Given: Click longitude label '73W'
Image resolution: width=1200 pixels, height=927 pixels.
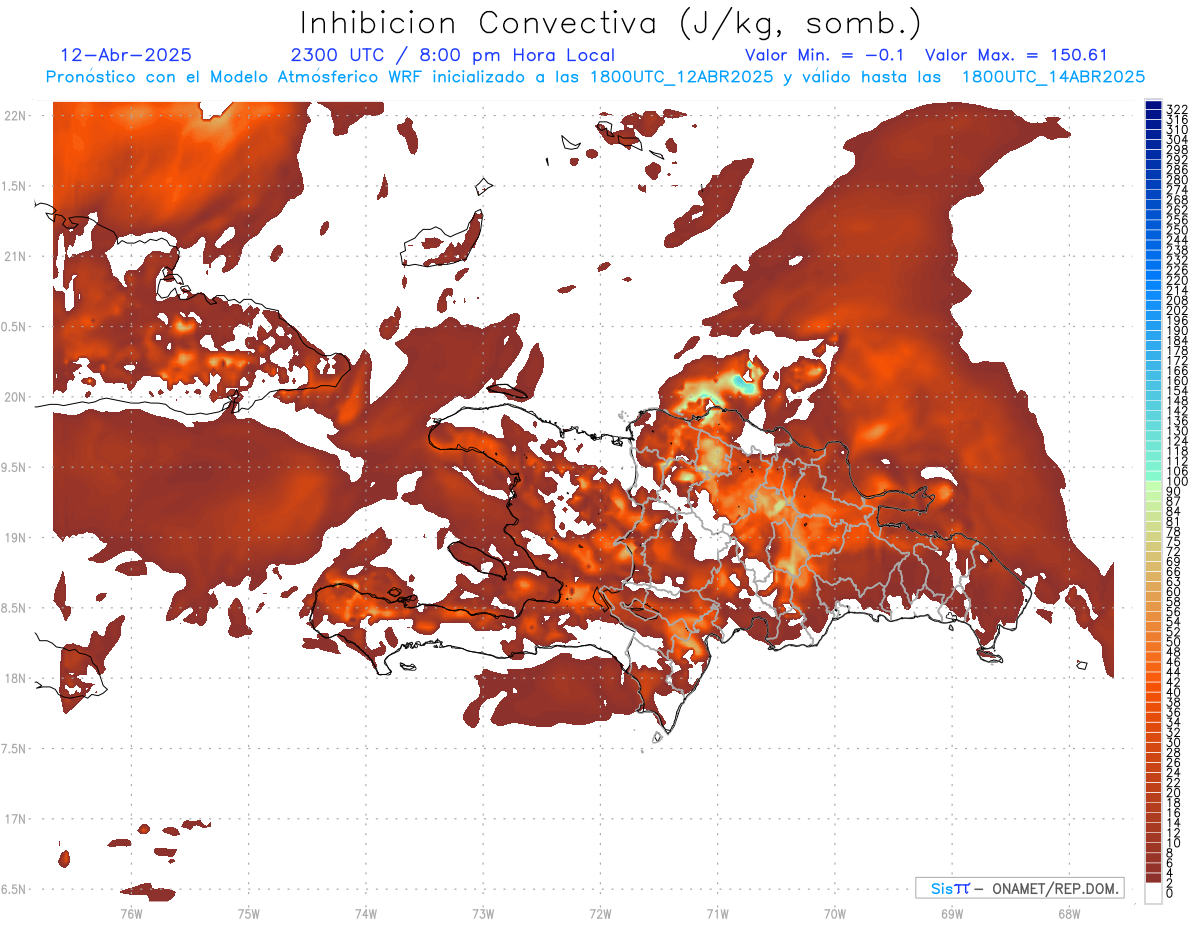Looking at the screenshot, I should point(483,914).
